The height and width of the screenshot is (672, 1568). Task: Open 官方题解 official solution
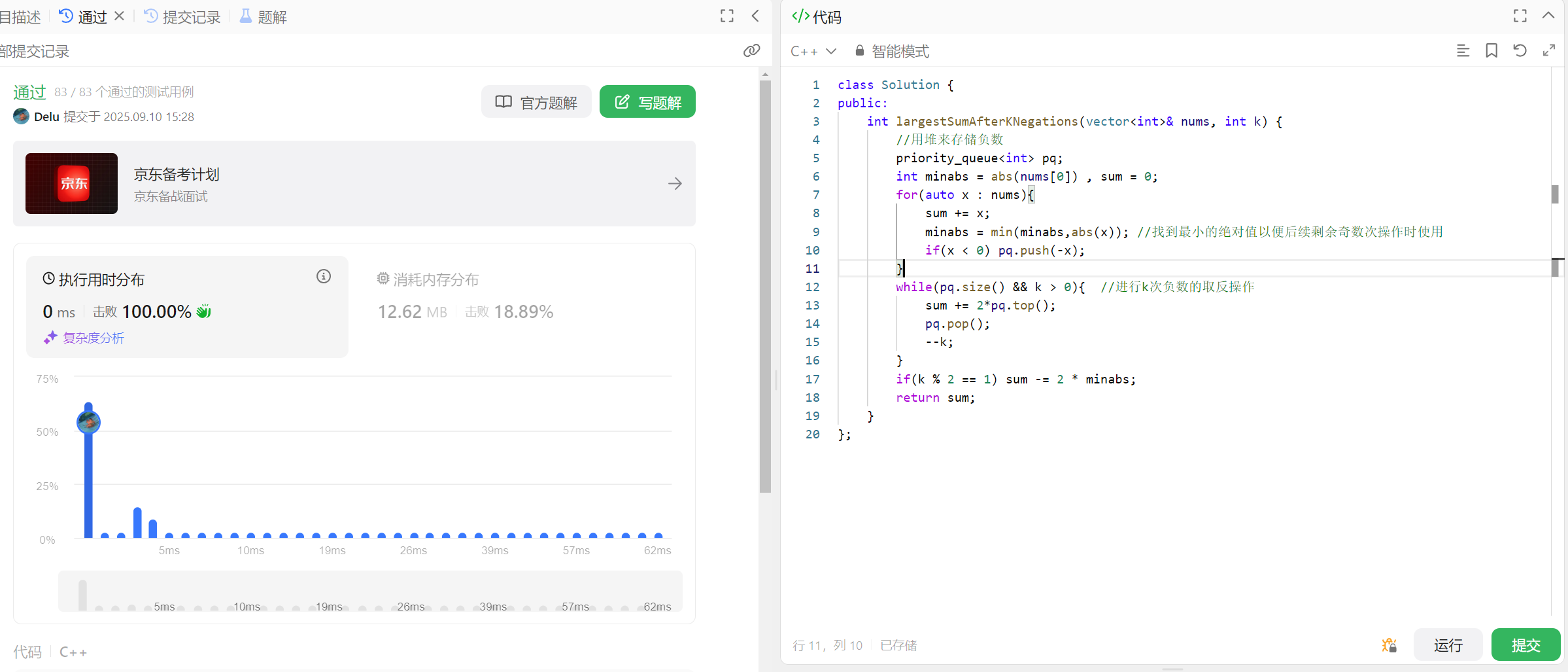[536, 102]
